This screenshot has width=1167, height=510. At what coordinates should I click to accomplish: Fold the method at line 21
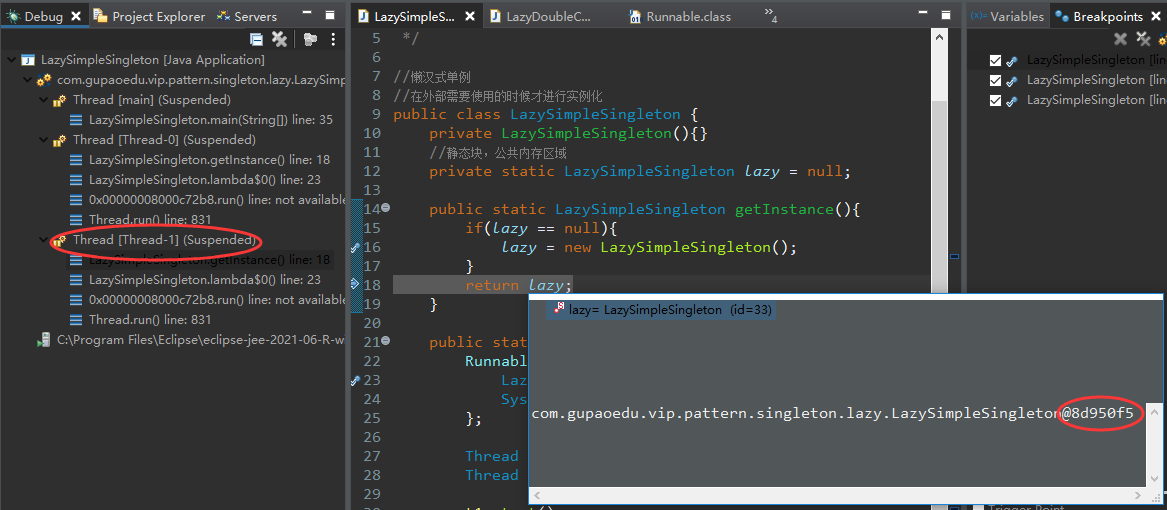click(x=386, y=342)
